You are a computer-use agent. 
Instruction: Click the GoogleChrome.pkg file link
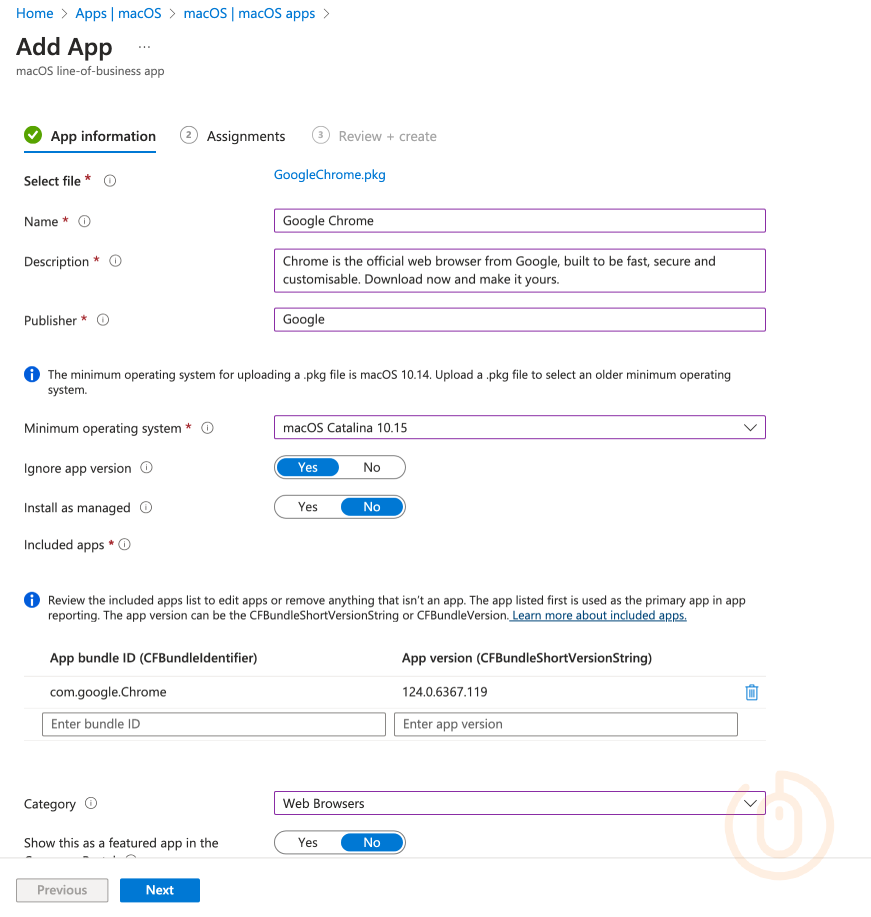click(329, 174)
